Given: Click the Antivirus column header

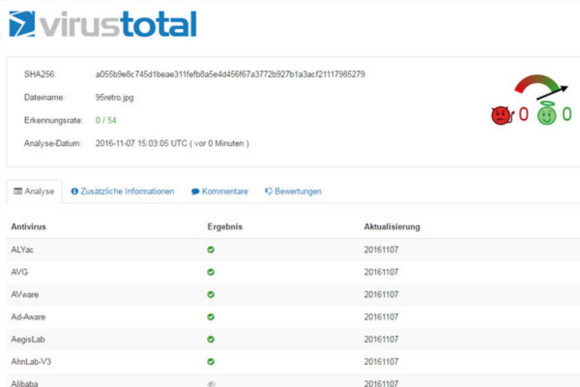Looking at the screenshot, I should pyautogui.click(x=28, y=227).
